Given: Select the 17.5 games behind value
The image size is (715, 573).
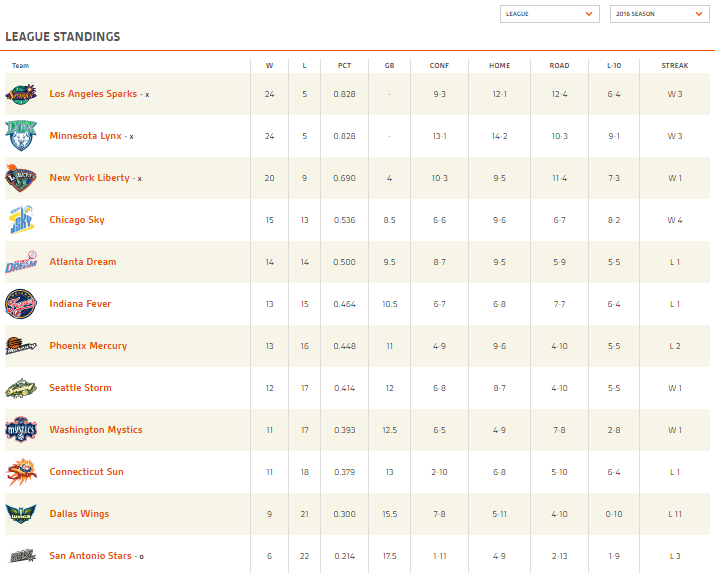Looking at the screenshot, I should 389,556.
